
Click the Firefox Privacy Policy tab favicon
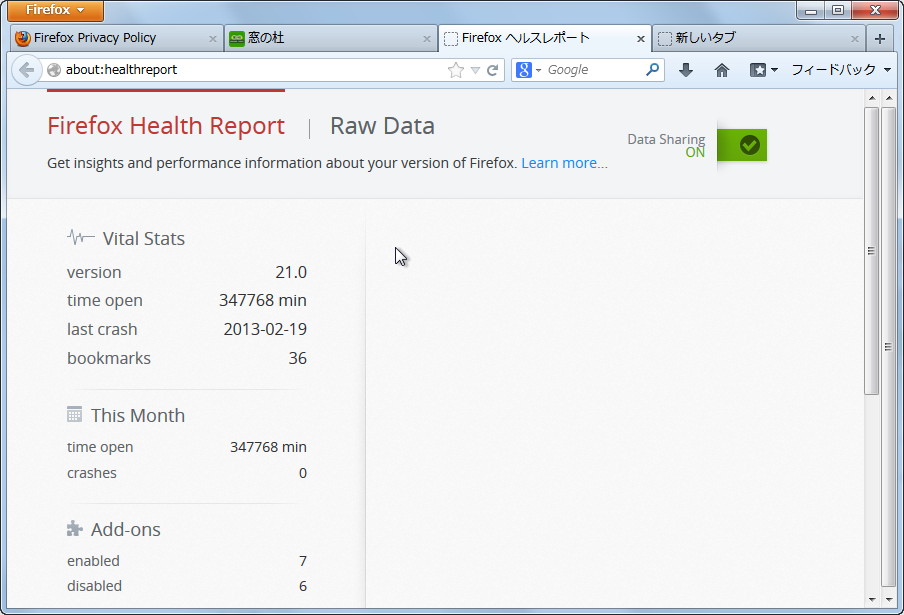[x=23, y=38]
